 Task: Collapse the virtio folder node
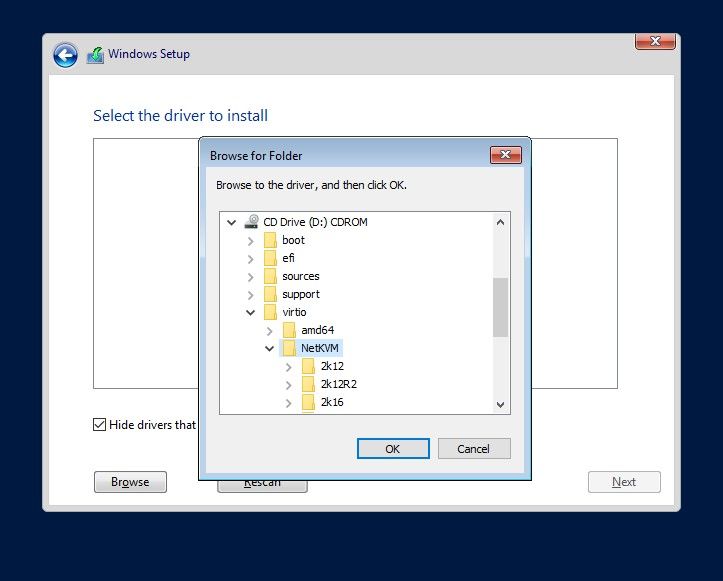pyautogui.click(x=250, y=313)
